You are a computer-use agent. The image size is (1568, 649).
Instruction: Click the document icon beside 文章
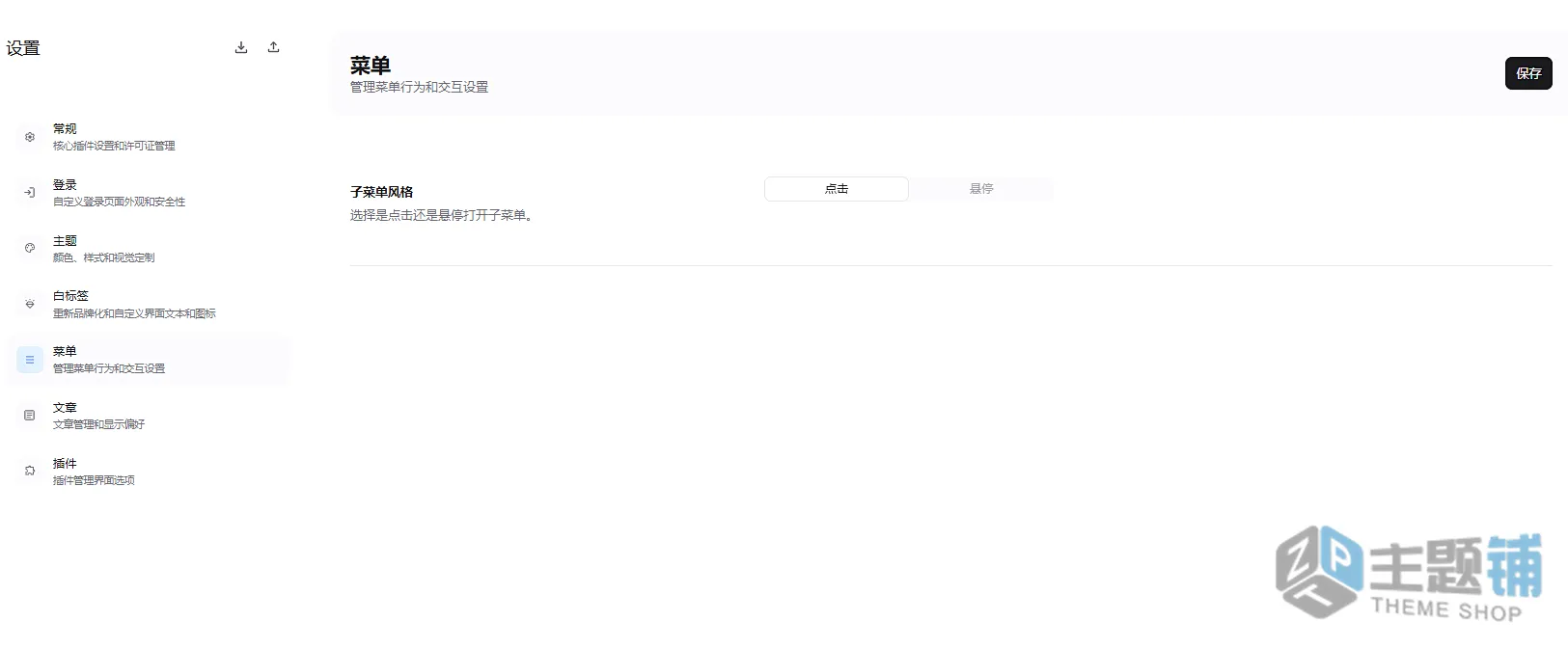tap(30, 416)
